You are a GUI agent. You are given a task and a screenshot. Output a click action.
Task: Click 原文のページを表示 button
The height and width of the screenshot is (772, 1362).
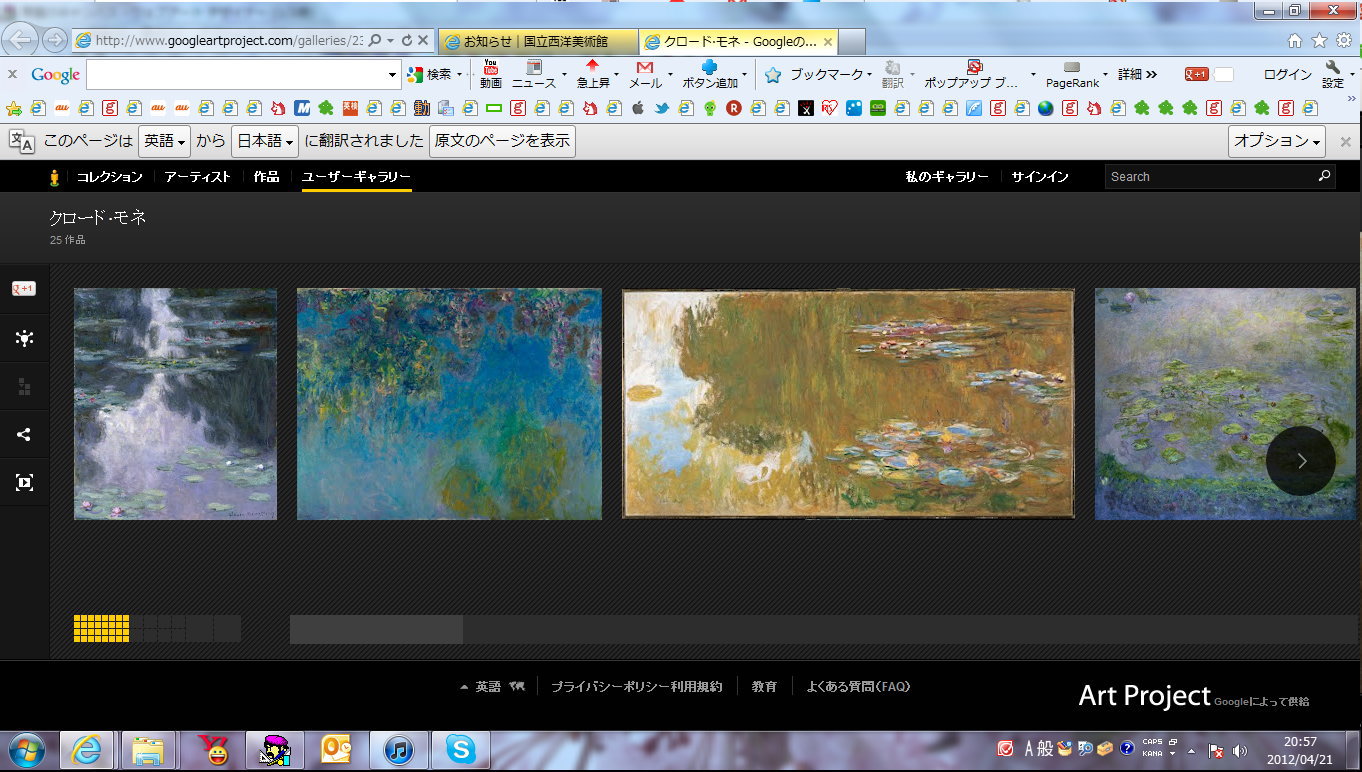pyautogui.click(x=502, y=142)
